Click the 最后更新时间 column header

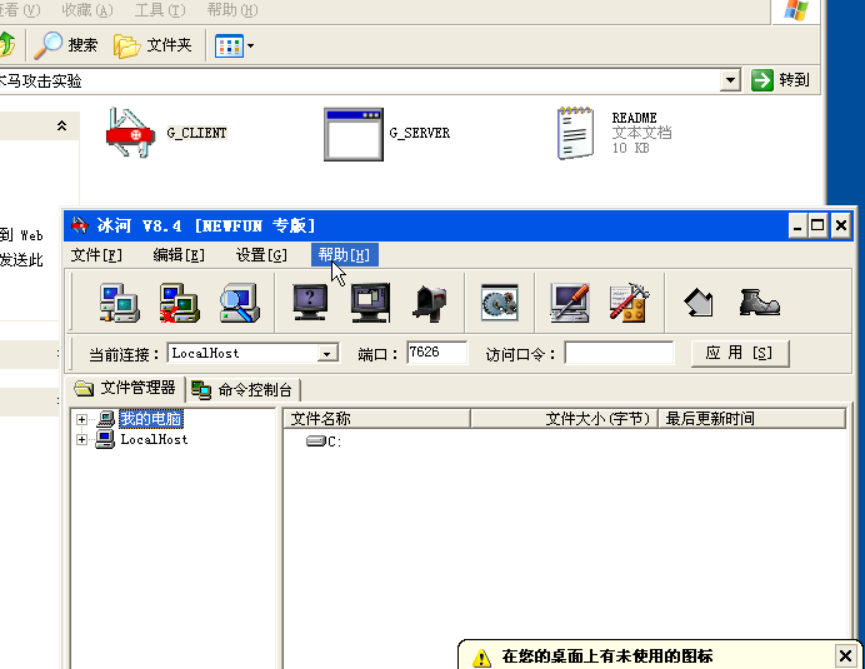coord(751,419)
